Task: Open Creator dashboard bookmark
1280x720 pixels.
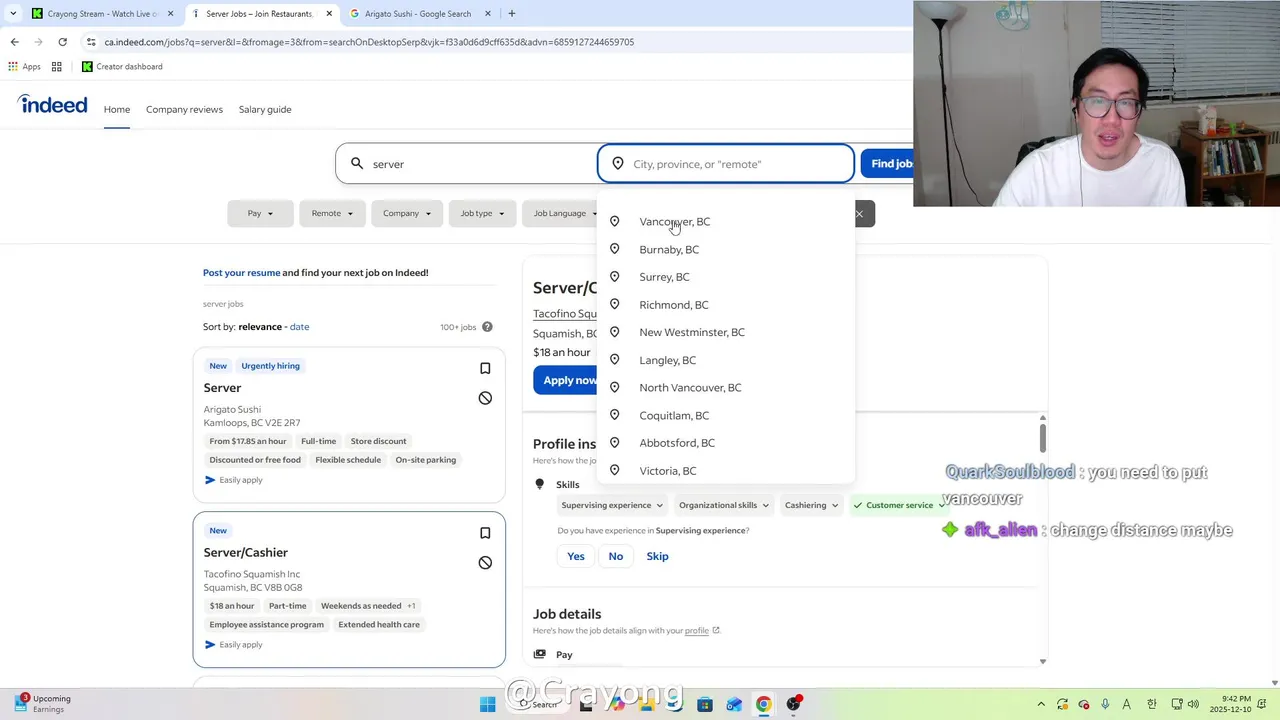Action: coord(122,67)
